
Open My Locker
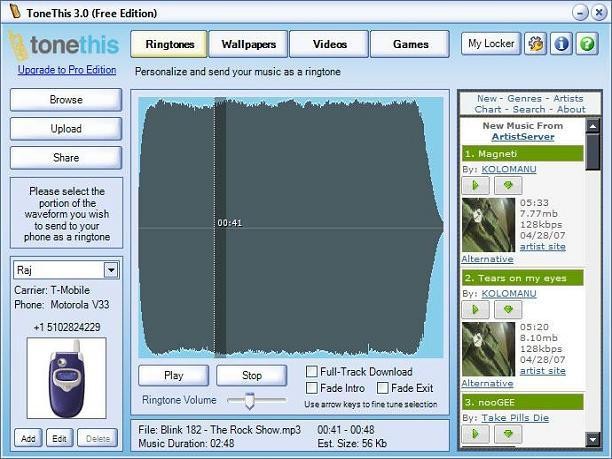pyautogui.click(x=491, y=43)
